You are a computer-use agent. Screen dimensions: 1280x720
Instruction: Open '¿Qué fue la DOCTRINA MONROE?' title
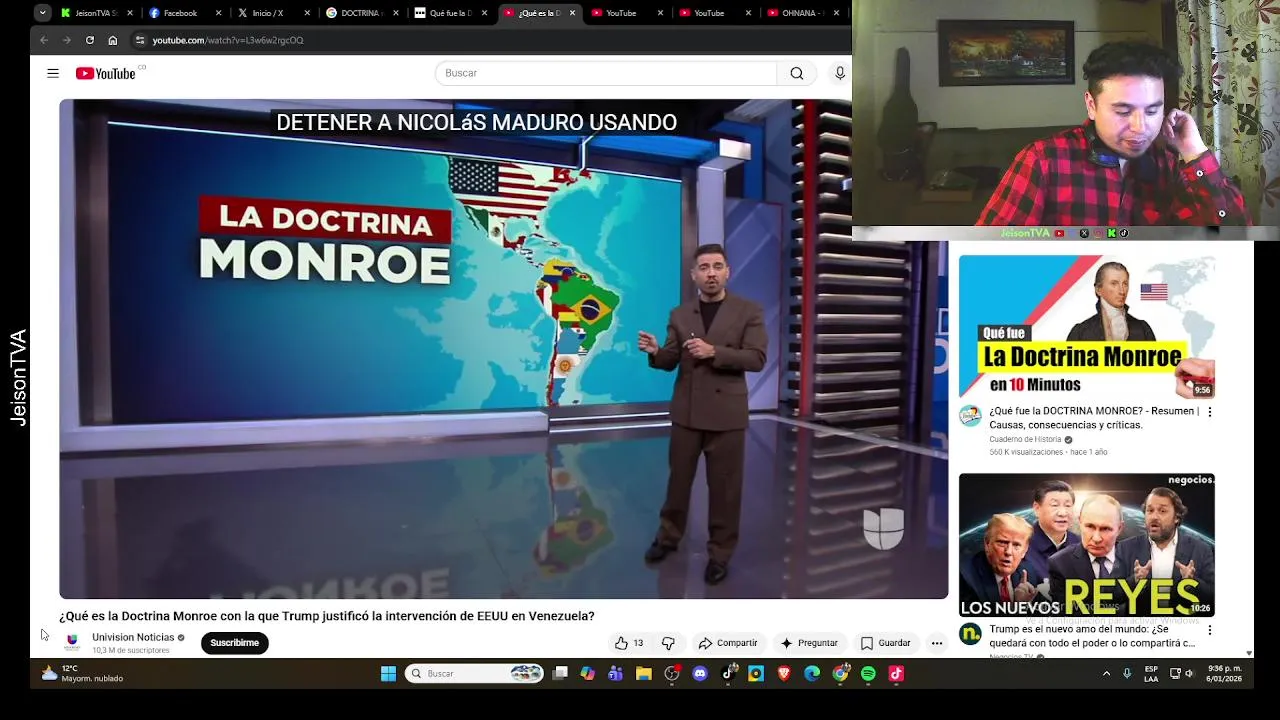[1094, 418]
